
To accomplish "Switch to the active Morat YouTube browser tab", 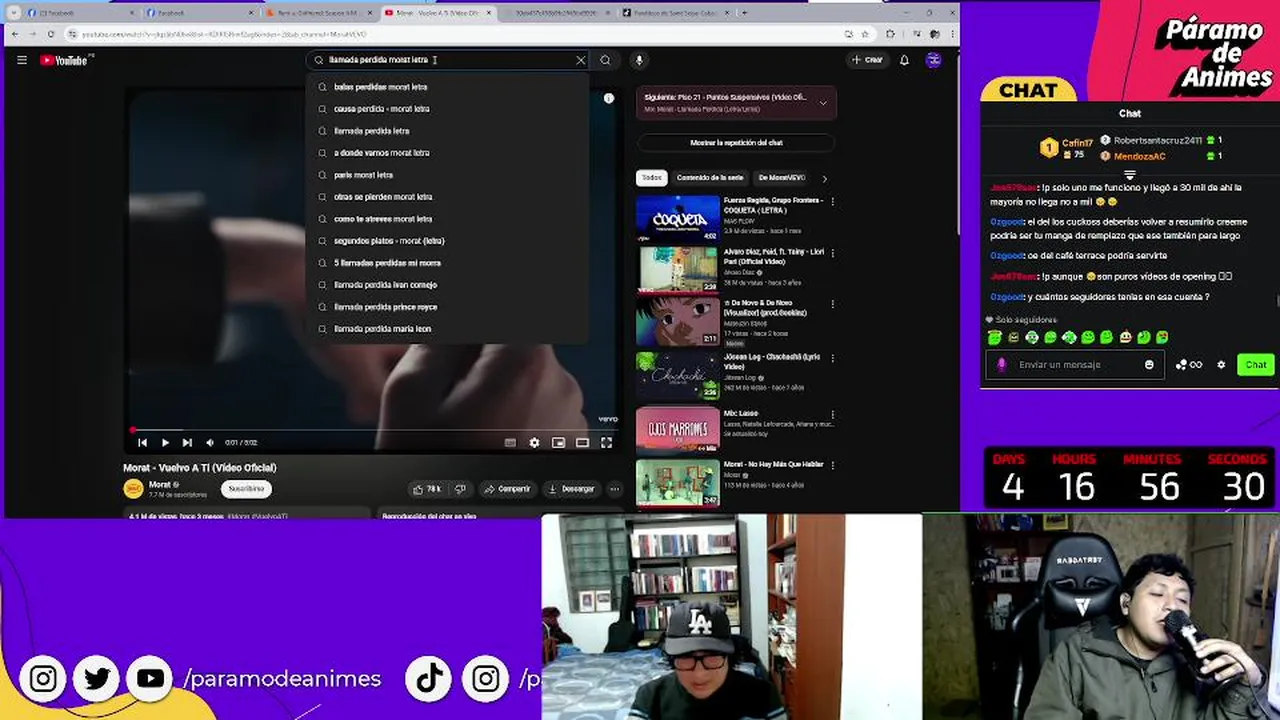I will coord(435,13).
